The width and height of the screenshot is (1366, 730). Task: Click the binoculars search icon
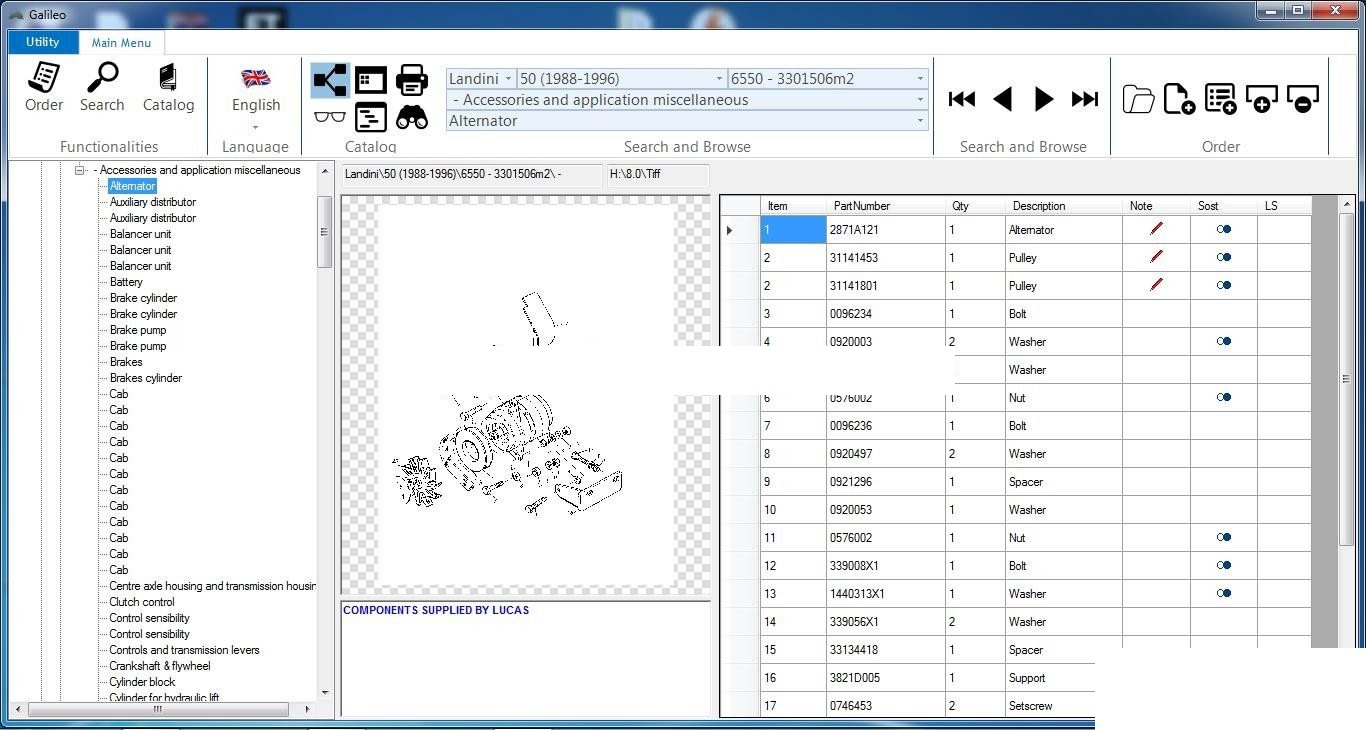click(412, 116)
